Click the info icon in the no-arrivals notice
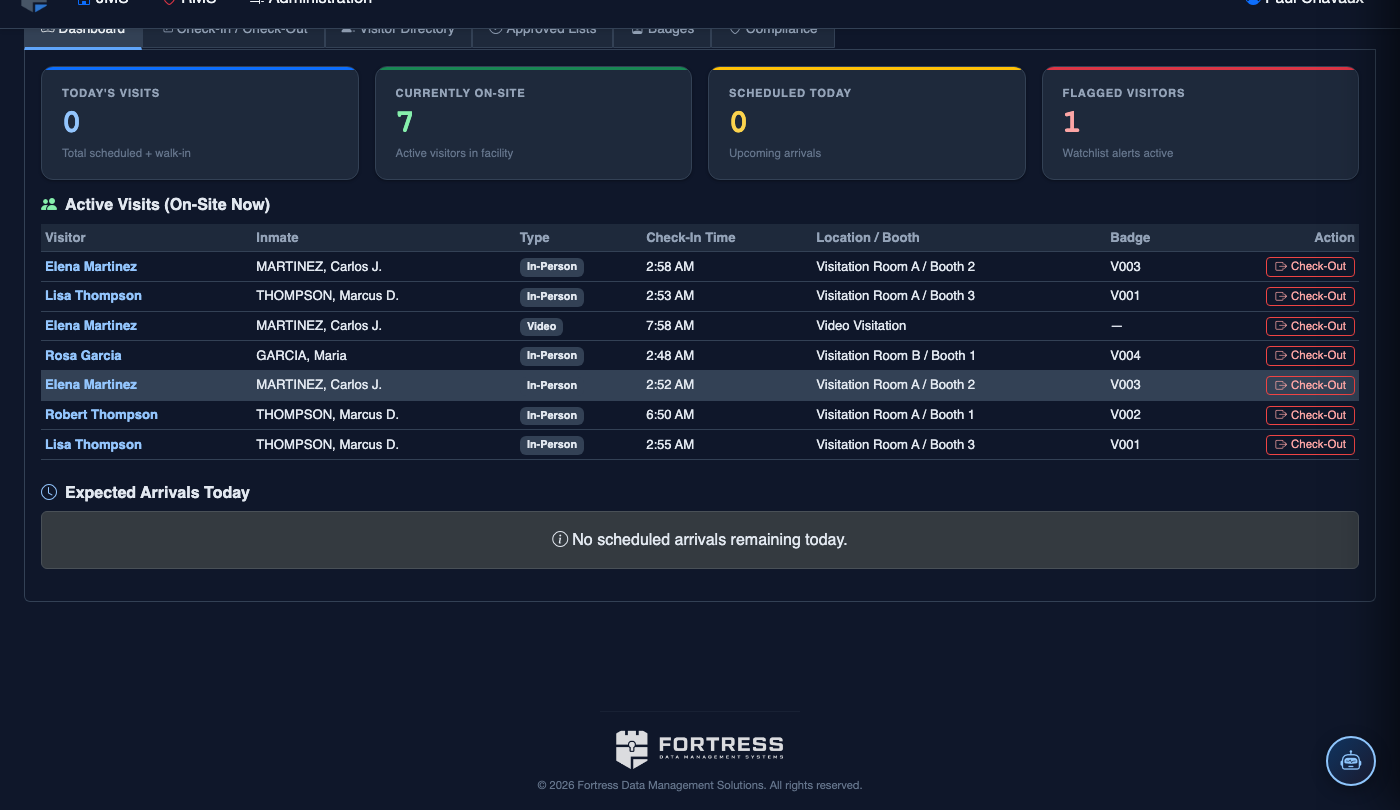The width and height of the screenshot is (1400, 810). [x=560, y=539]
